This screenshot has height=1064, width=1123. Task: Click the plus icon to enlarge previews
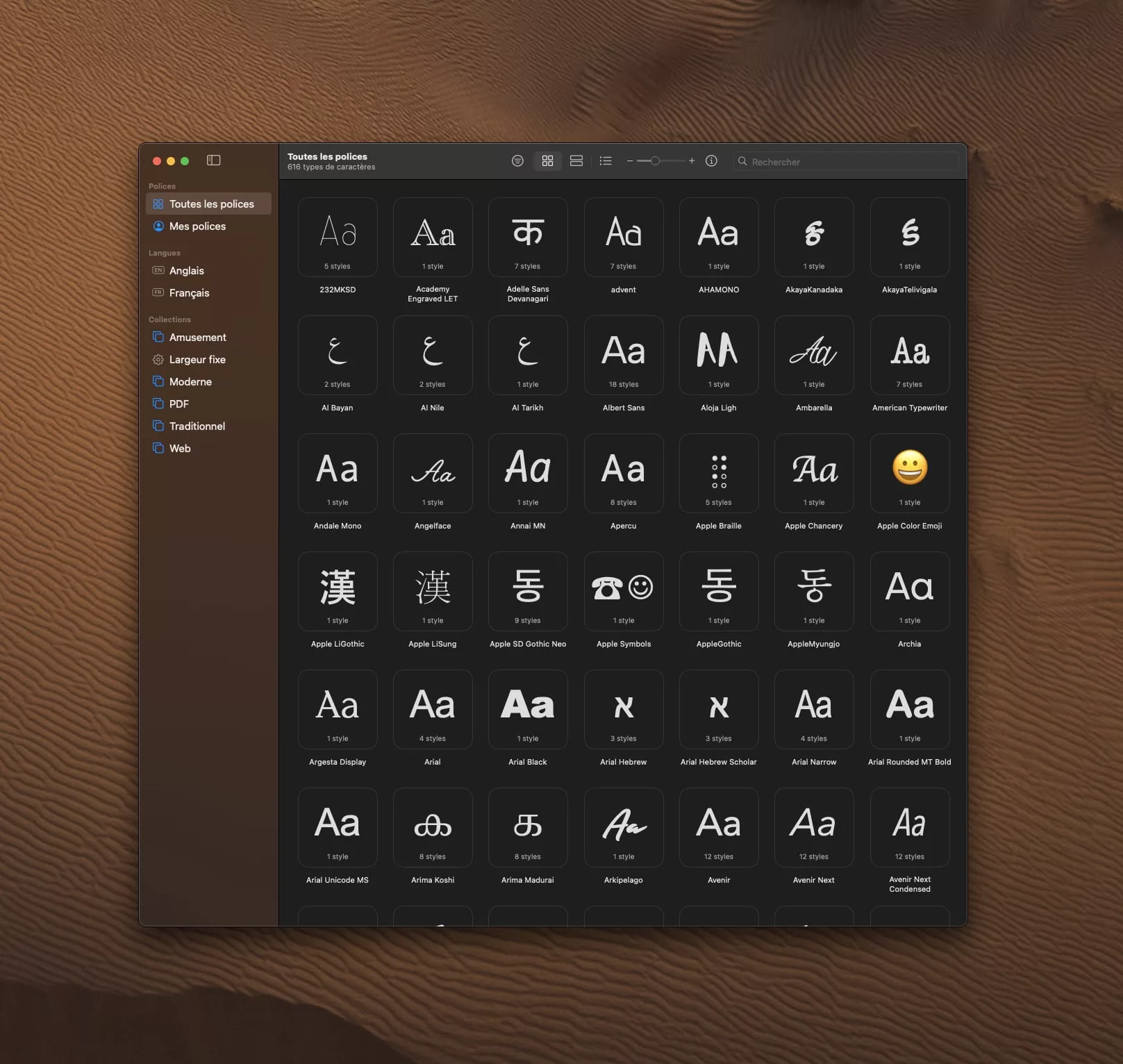click(692, 161)
